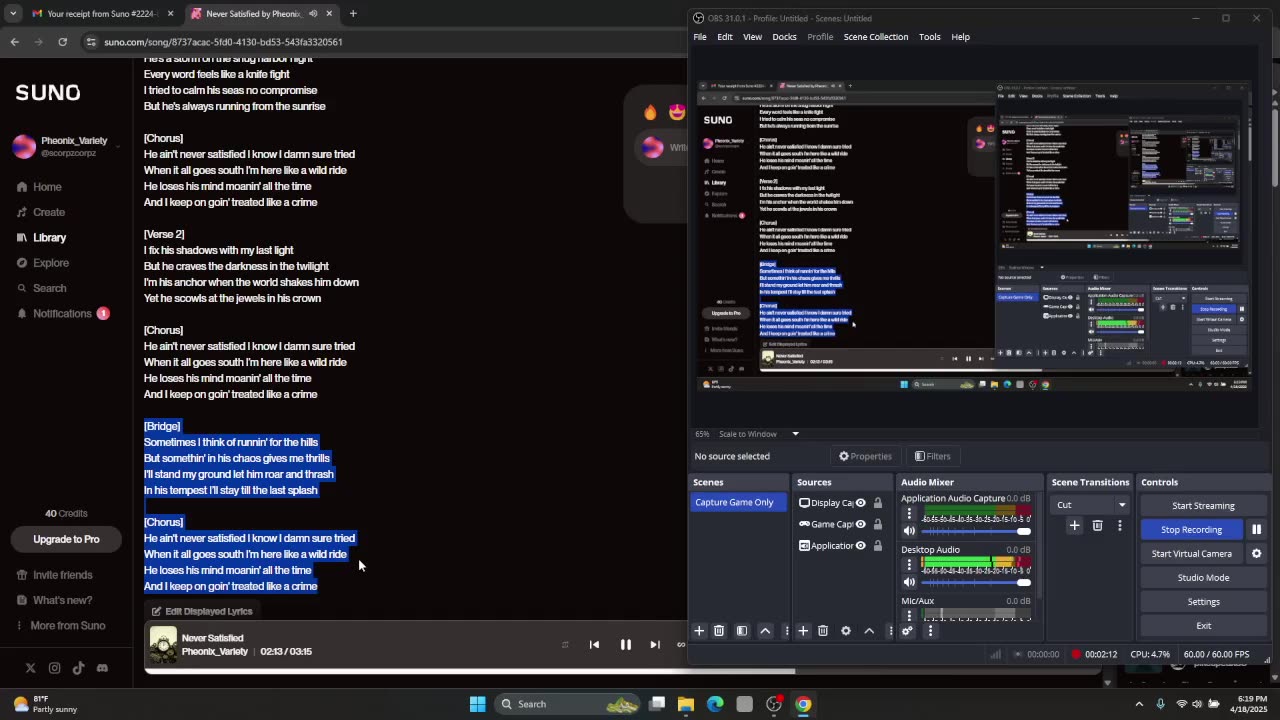
Task: Add a scene transition with plus icon
Action: (x=1074, y=525)
